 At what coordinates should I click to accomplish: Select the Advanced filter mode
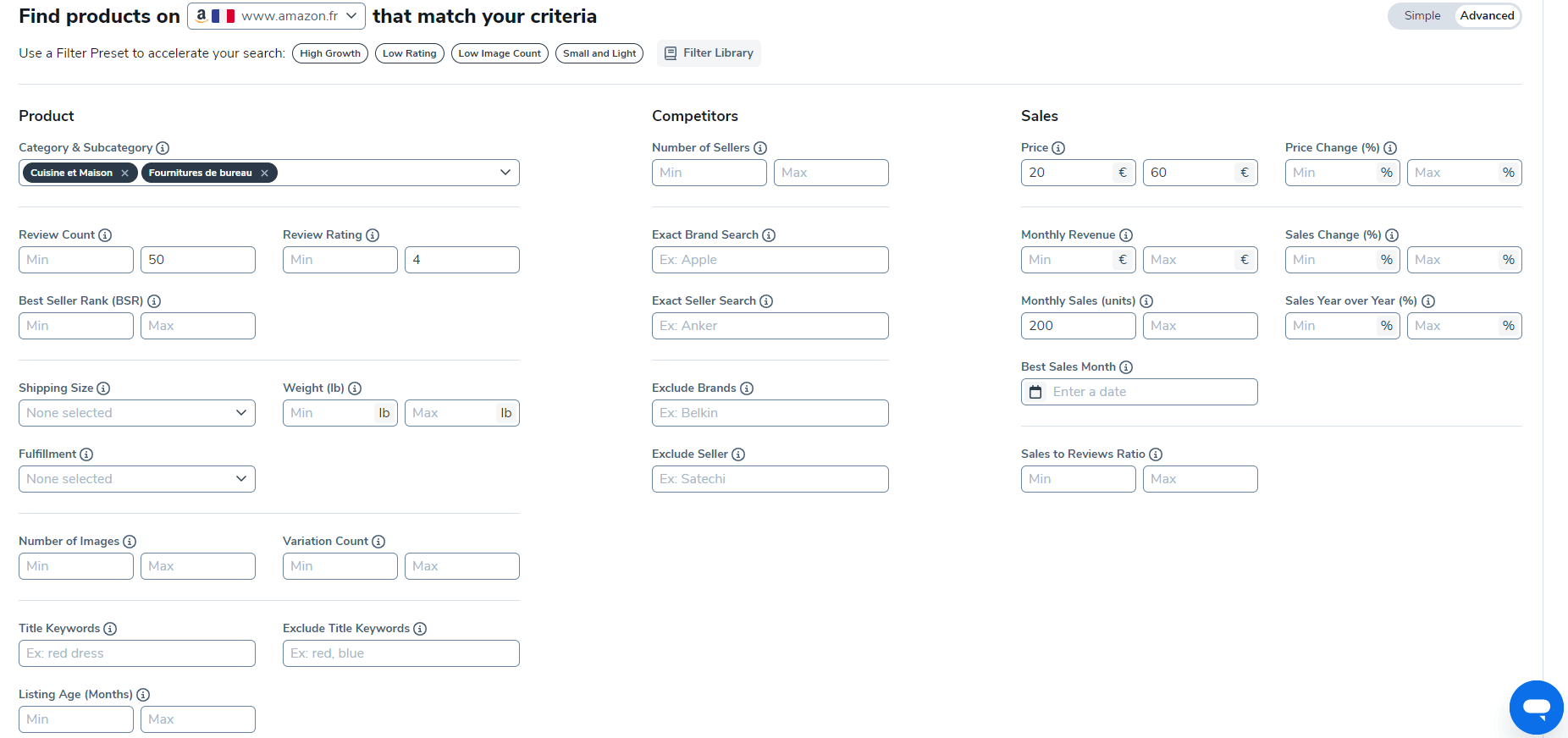tap(1487, 16)
